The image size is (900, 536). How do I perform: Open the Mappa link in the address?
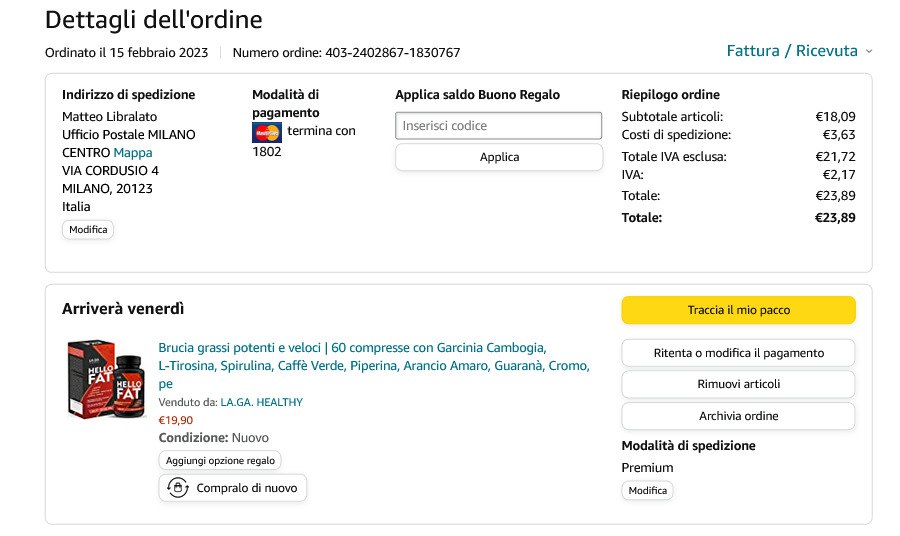[133, 153]
